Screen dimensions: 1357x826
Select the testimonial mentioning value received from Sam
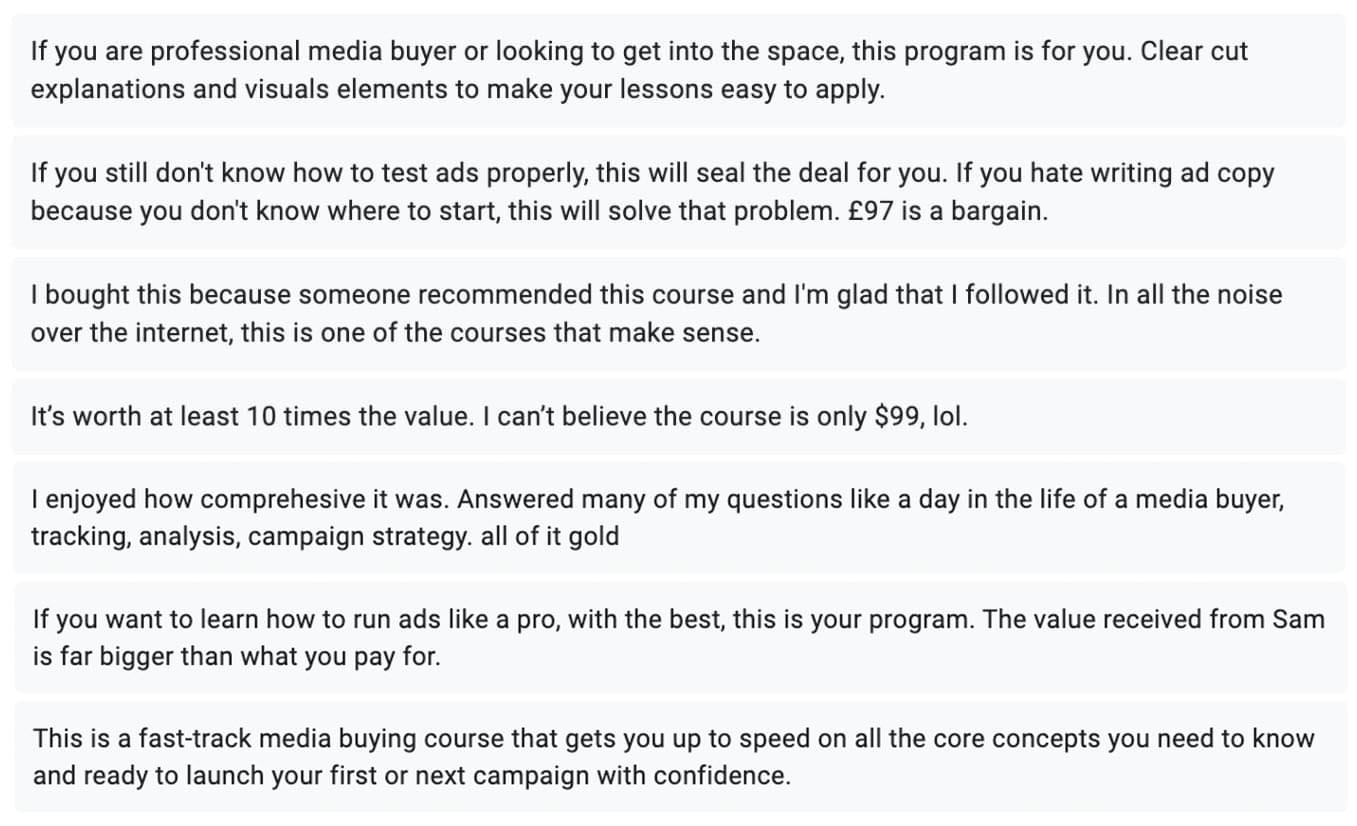pos(678,639)
